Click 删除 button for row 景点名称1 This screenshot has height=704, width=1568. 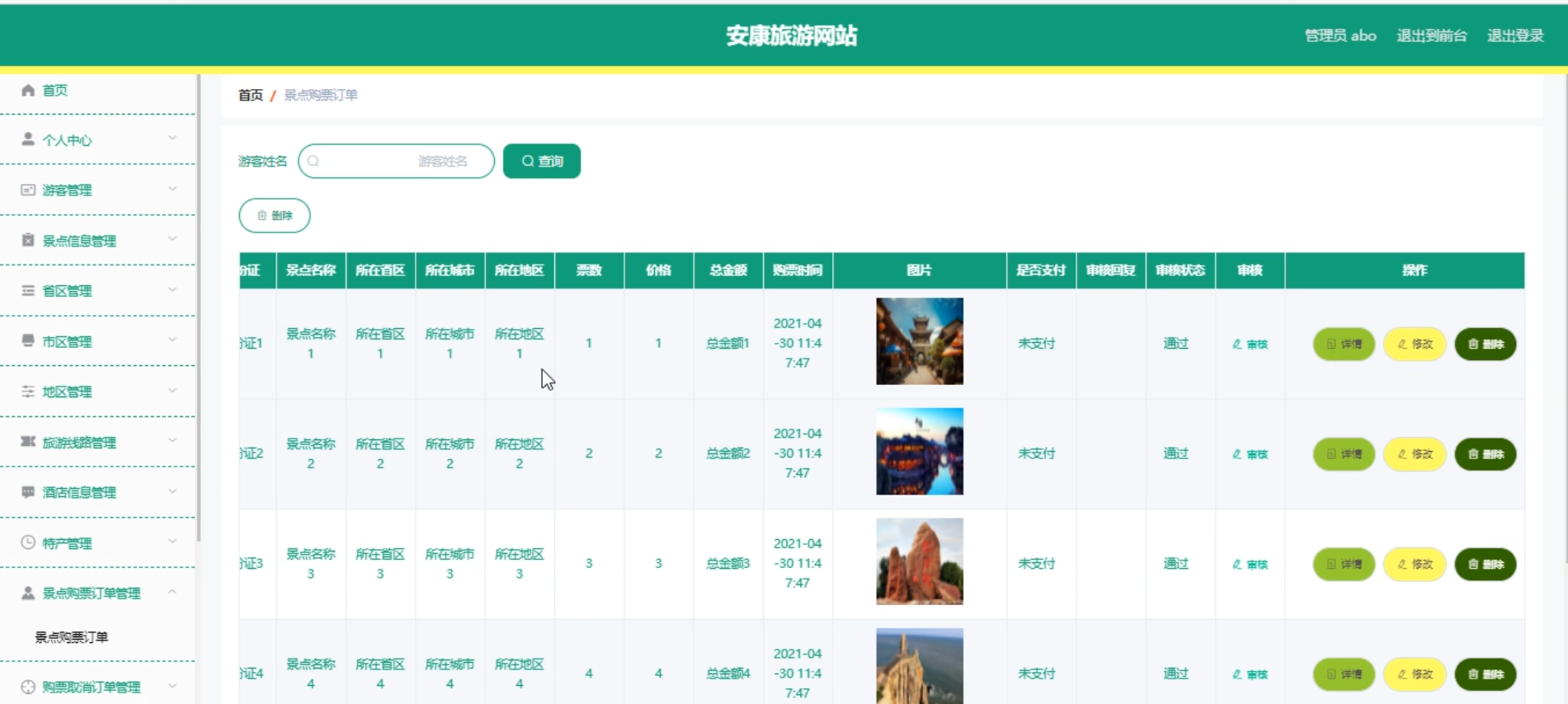click(x=1486, y=344)
